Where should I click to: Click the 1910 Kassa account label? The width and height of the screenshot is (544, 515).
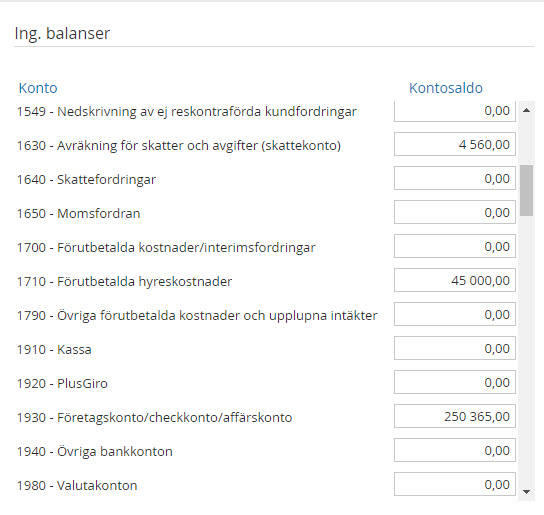(54, 349)
